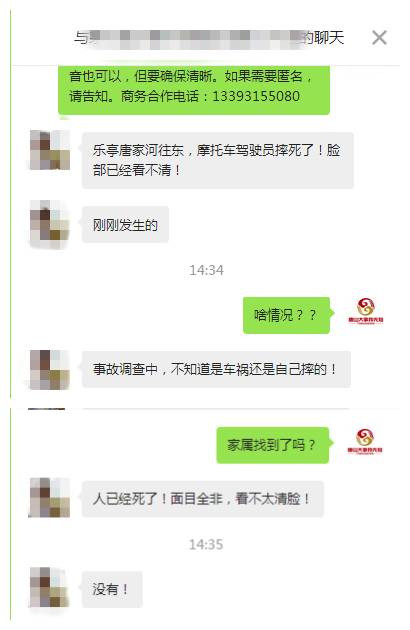Viewport: 410px width, 630px height.
Task: Select the green 啥情况？？ bubble
Action: tap(287, 315)
